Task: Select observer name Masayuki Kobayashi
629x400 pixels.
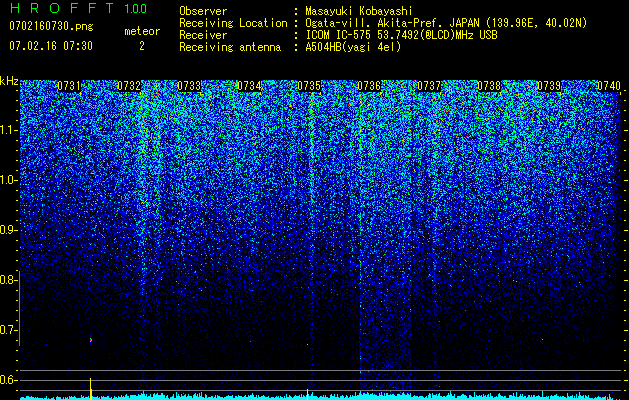Action: point(359,12)
